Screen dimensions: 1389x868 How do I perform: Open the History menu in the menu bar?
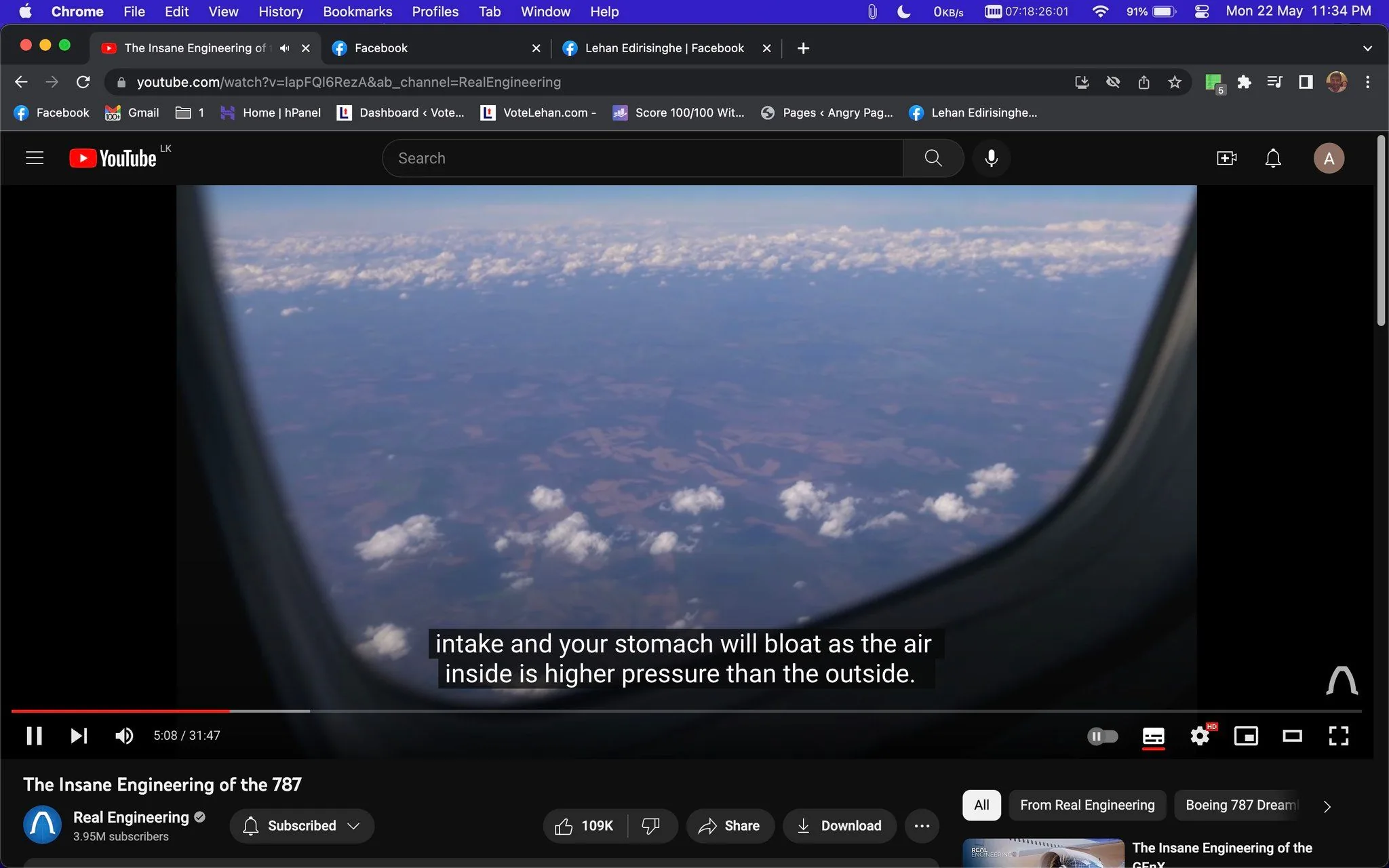pyautogui.click(x=279, y=12)
